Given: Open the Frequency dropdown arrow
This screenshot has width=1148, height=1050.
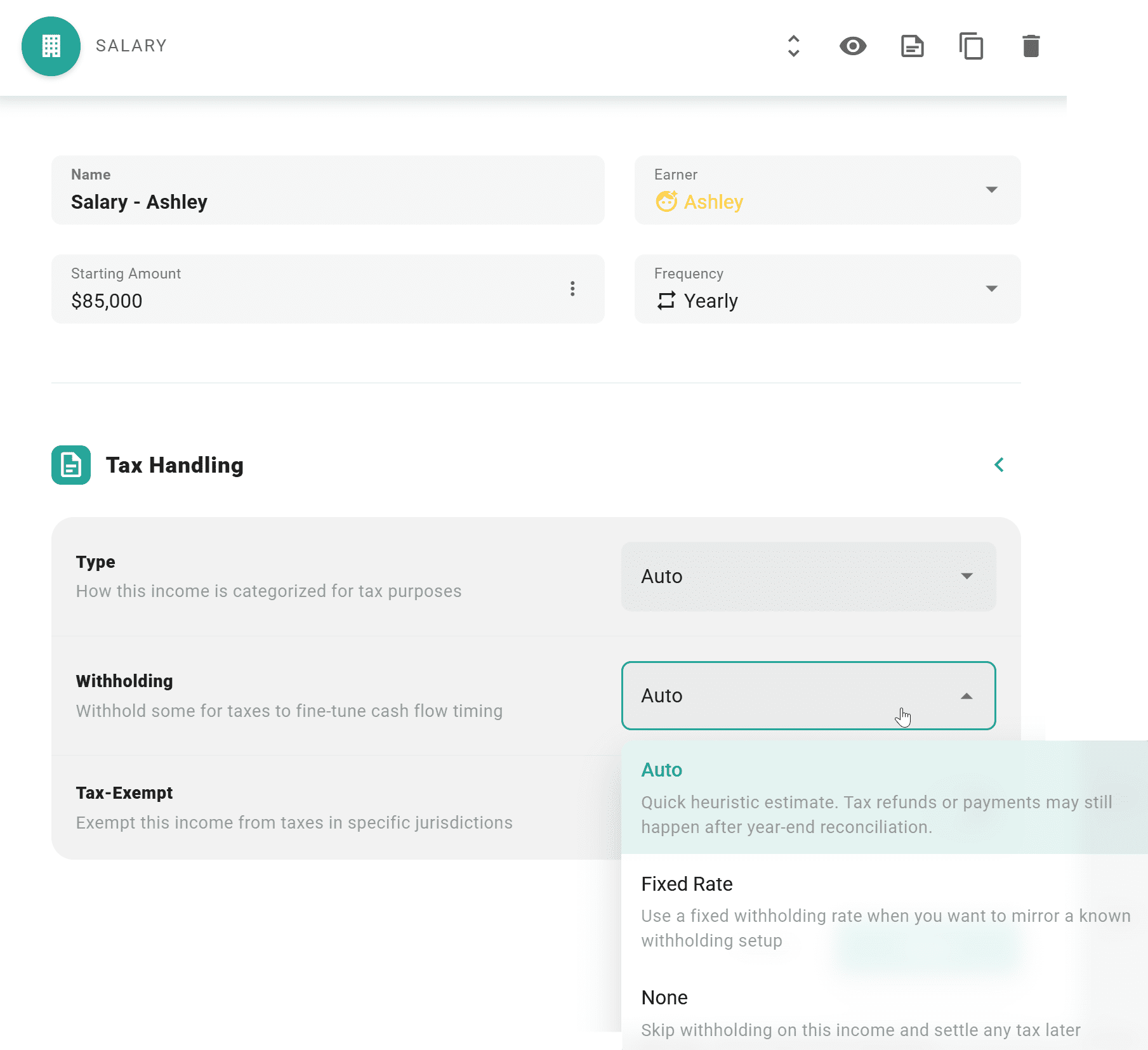Looking at the screenshot, I should coord(991,289).
